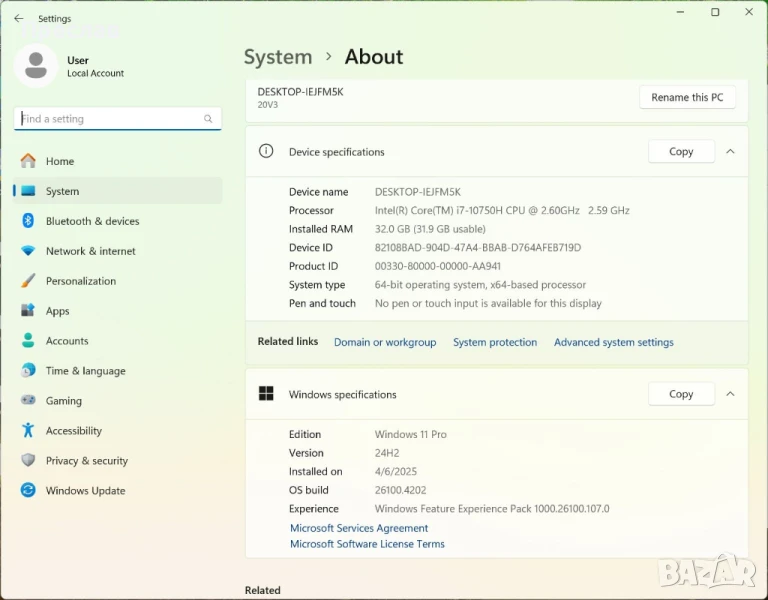Copy the Device specifications
This screenshot has height=600, width=768.
[681, 152]
